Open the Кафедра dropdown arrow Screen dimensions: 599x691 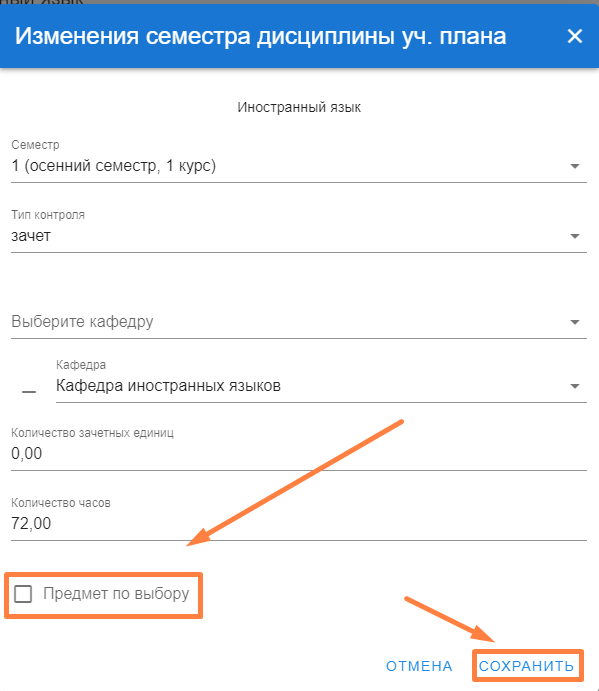click(574, 386)
